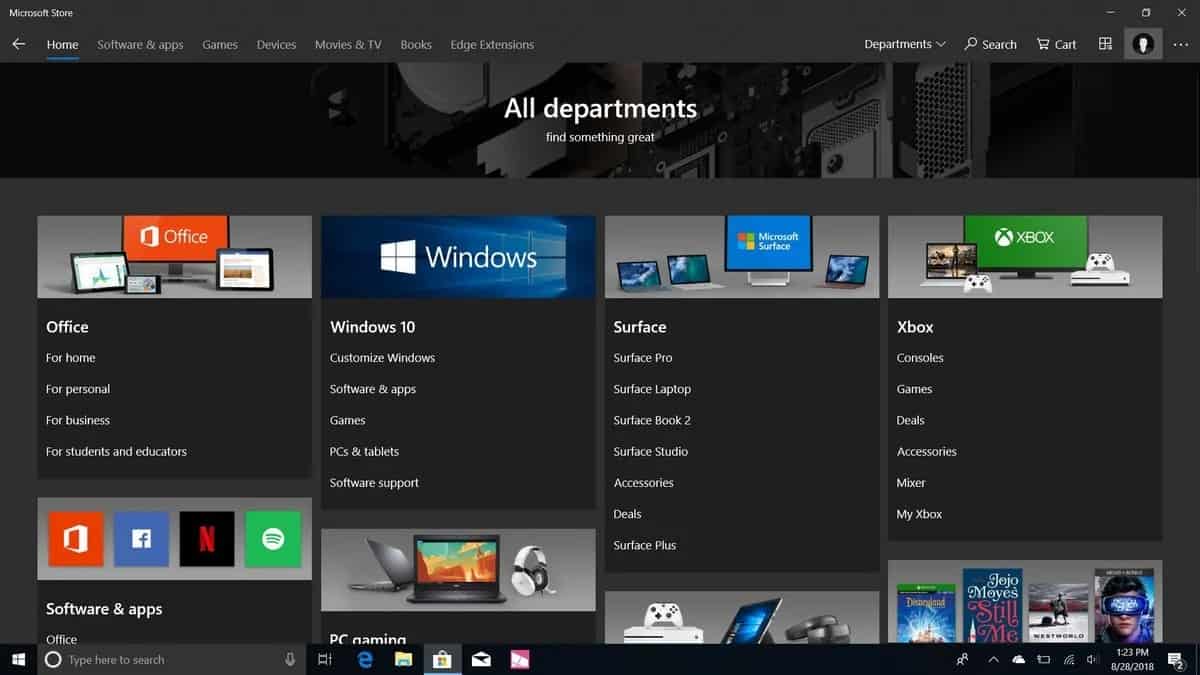Click the back arrow in the Store
Viewport: 1200px width, 675px height.
pos(18,44)
